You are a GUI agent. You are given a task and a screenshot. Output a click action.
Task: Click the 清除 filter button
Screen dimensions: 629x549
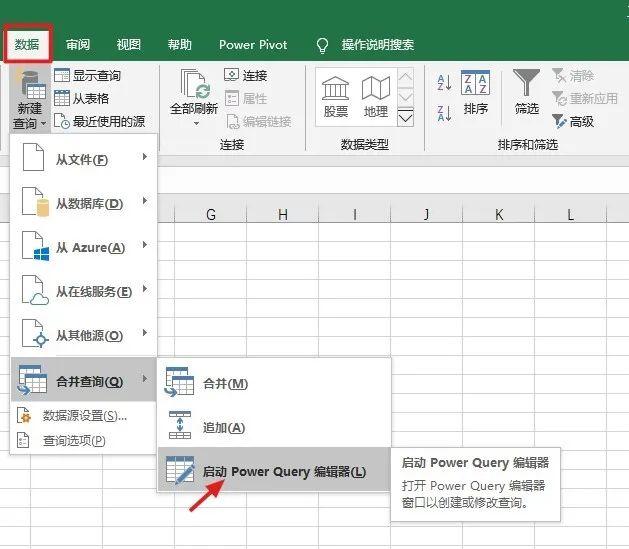click(x=573, y=75)
